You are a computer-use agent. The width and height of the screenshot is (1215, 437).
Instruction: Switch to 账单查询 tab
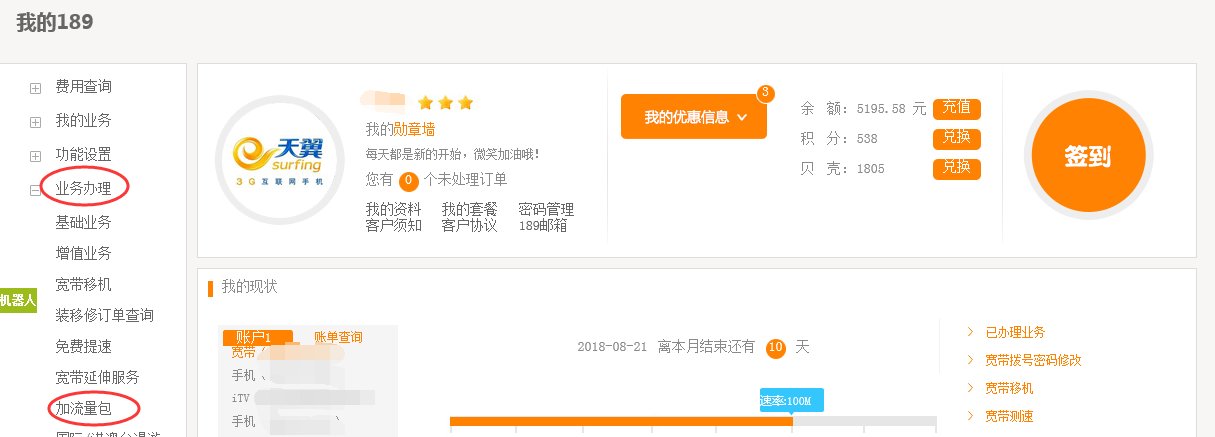pyautogui.click(x=338, y=338)
